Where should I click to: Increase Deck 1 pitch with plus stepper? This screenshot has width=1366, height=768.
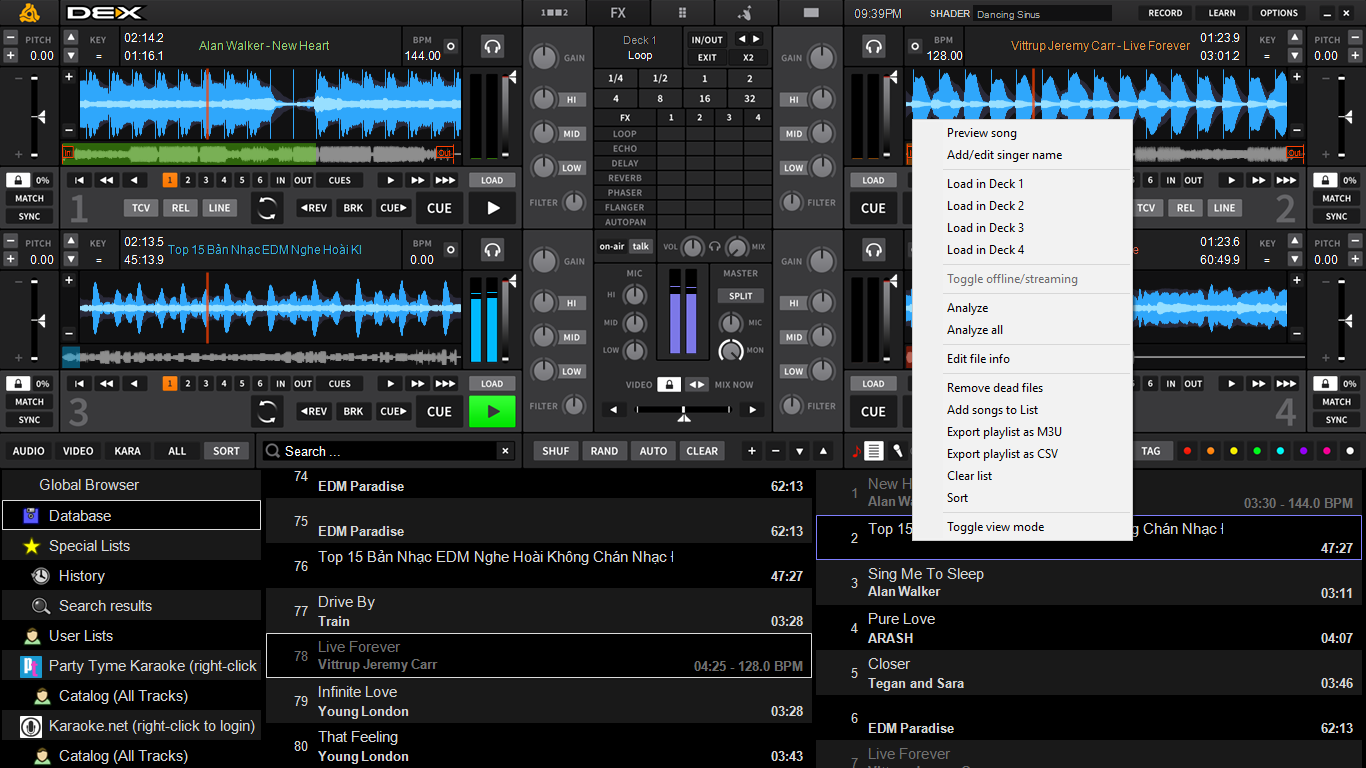11,55
